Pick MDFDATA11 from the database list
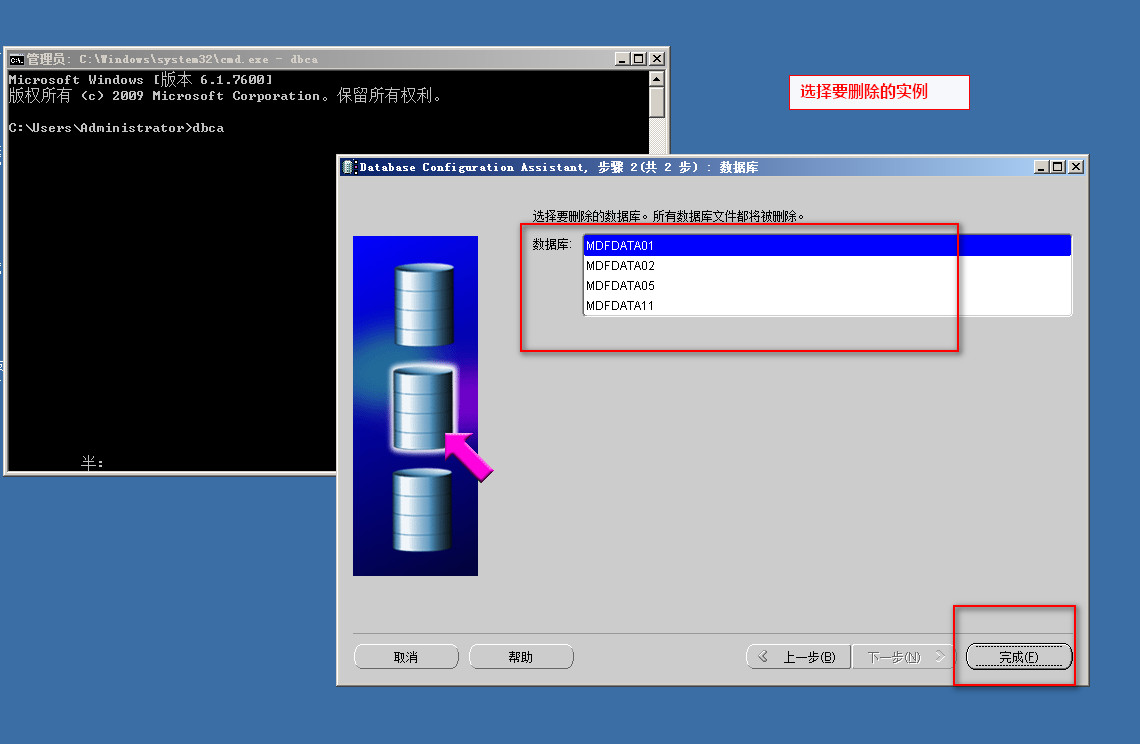This screenshot has height=744, width=1140. click(x=620, y=306)
